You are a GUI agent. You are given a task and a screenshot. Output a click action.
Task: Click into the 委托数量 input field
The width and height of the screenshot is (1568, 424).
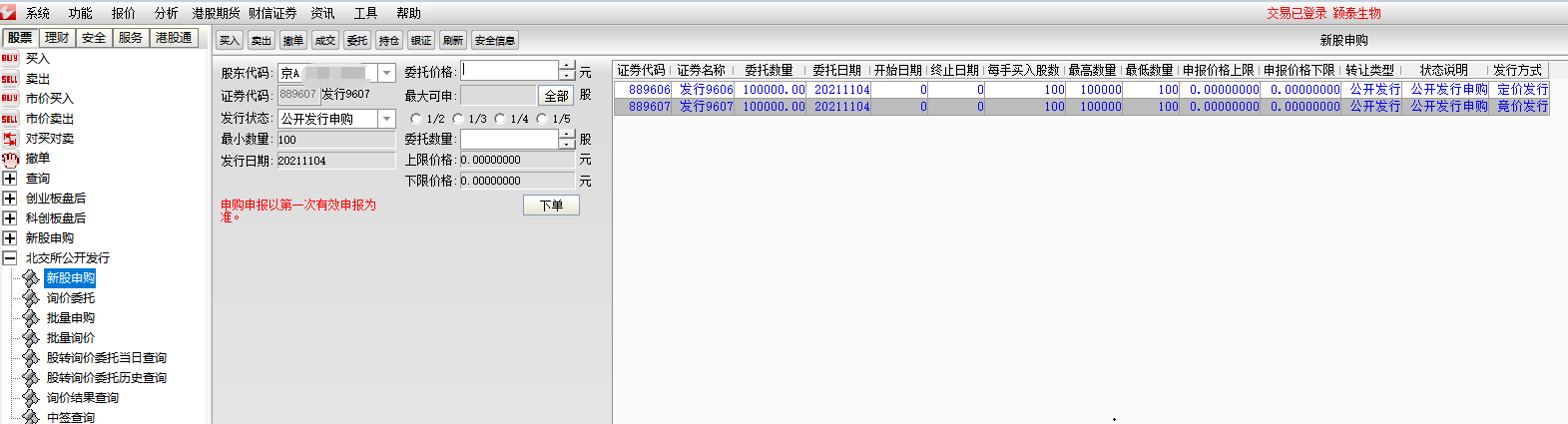pyautogui.click(x=509, y=140)
